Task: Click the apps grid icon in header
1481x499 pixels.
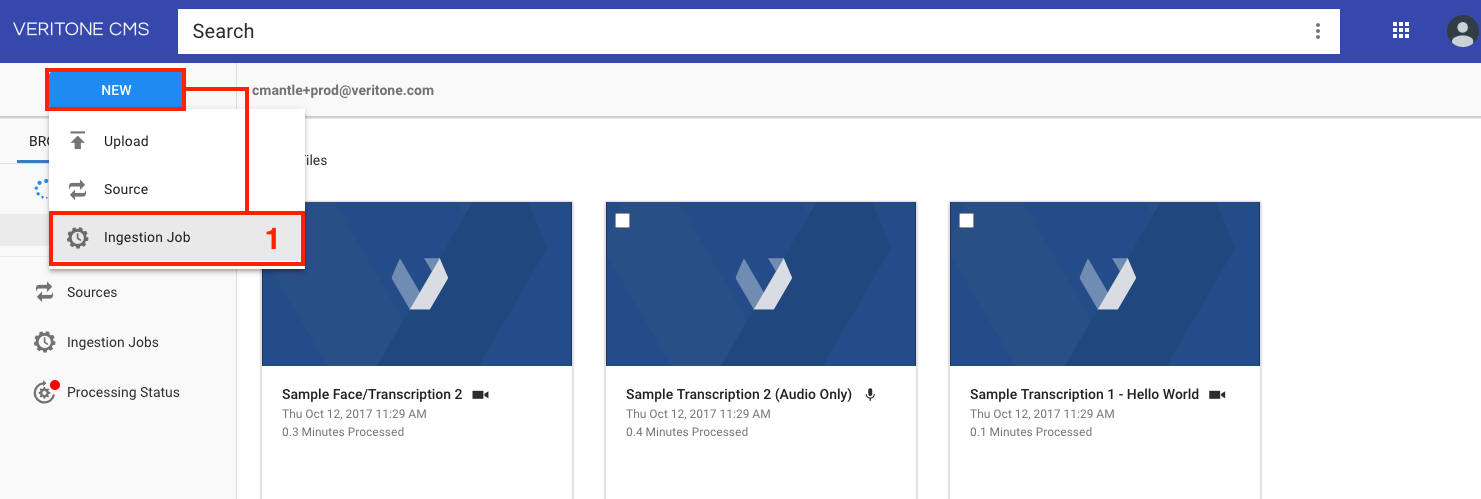Action: [x=1401, y=30]
